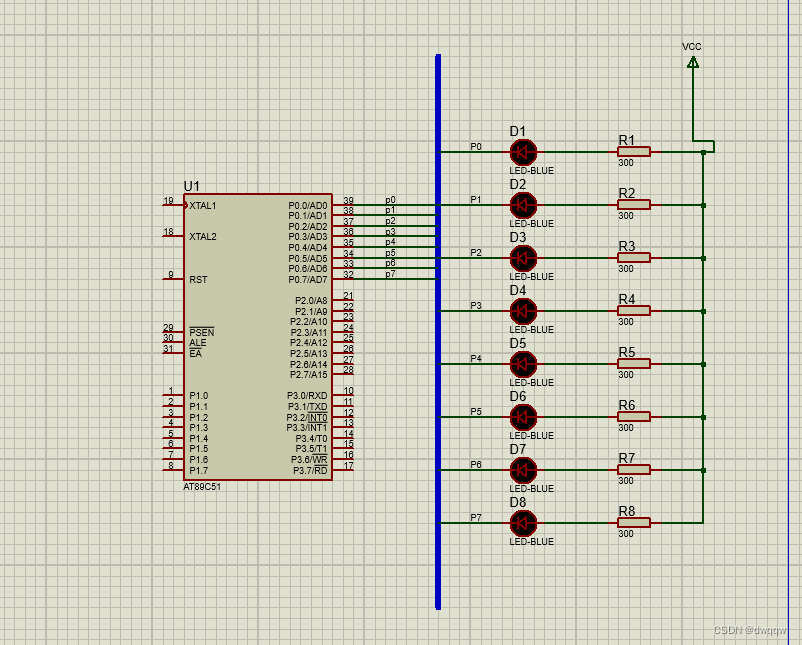Click the lowercase p0 wire label
The height and width of the screenshot is (645, 802).
click(391, 199)
